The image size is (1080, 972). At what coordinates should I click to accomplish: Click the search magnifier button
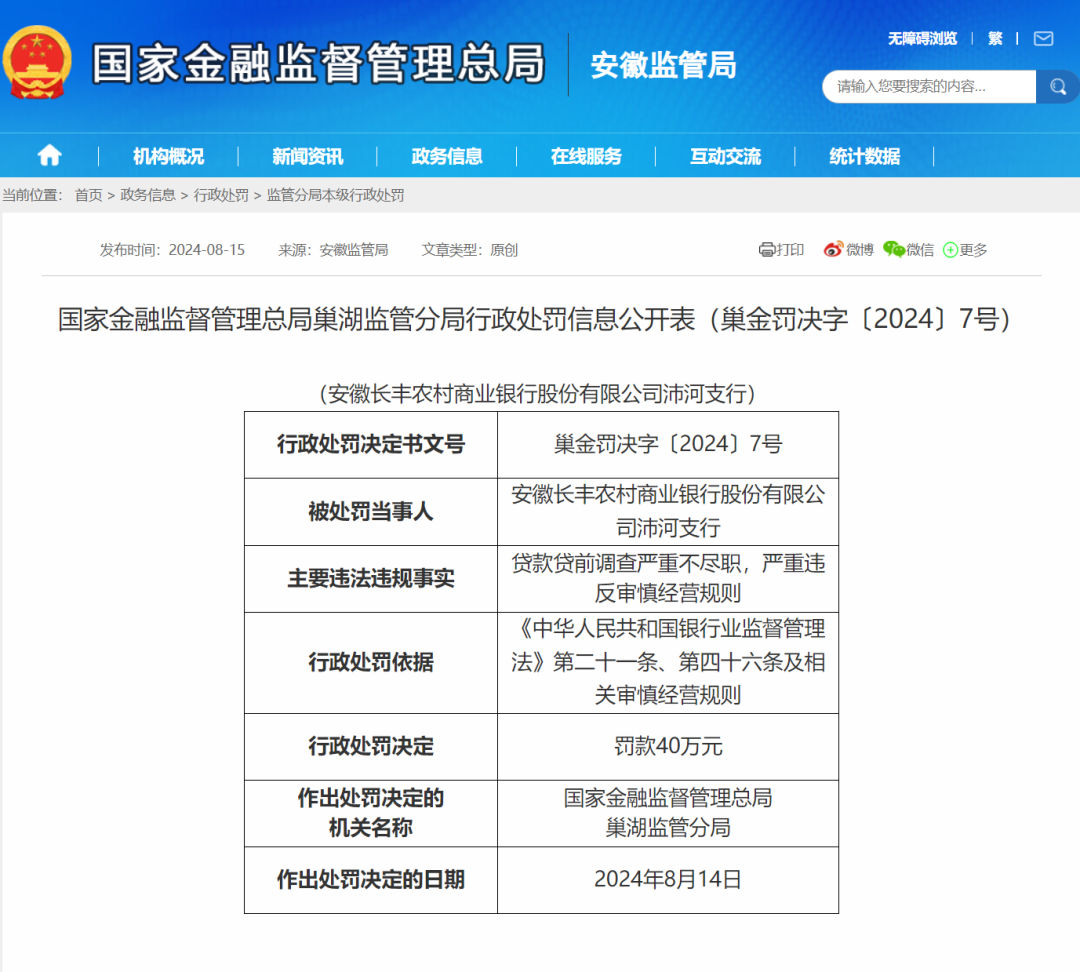(x=1057, y=87)
